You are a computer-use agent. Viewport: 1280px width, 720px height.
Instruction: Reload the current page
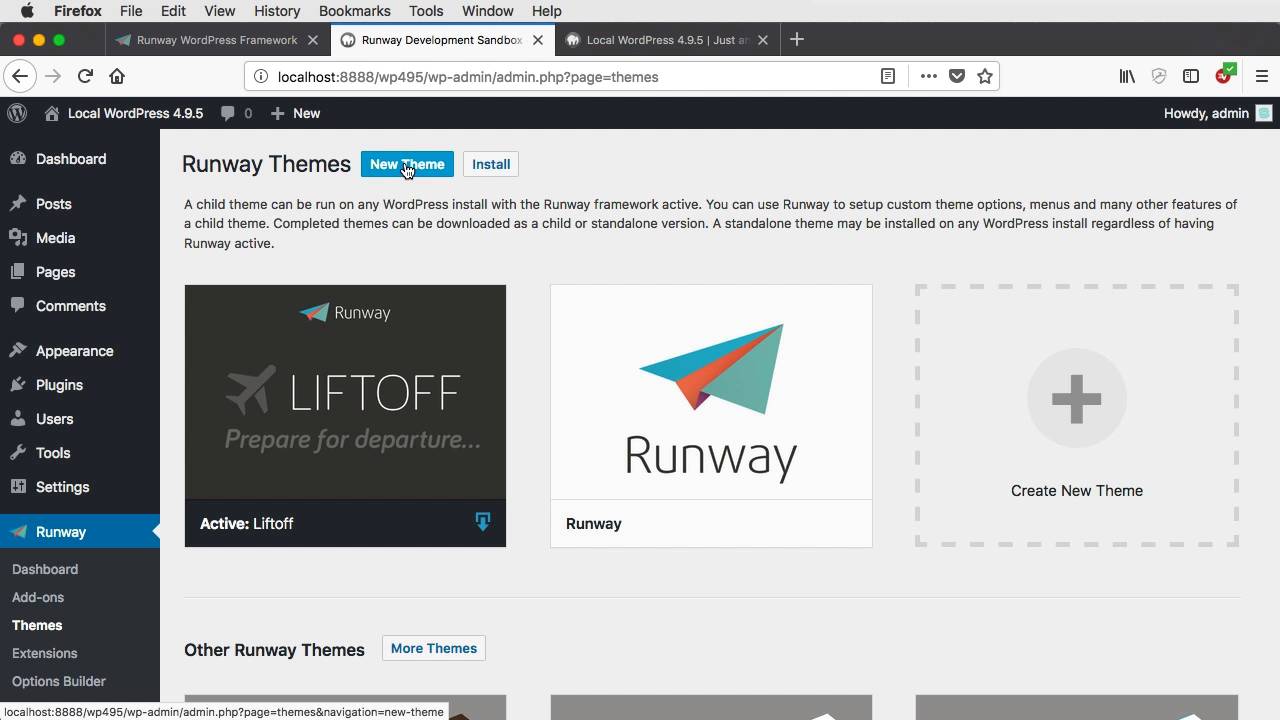click(x=85, y=76)
